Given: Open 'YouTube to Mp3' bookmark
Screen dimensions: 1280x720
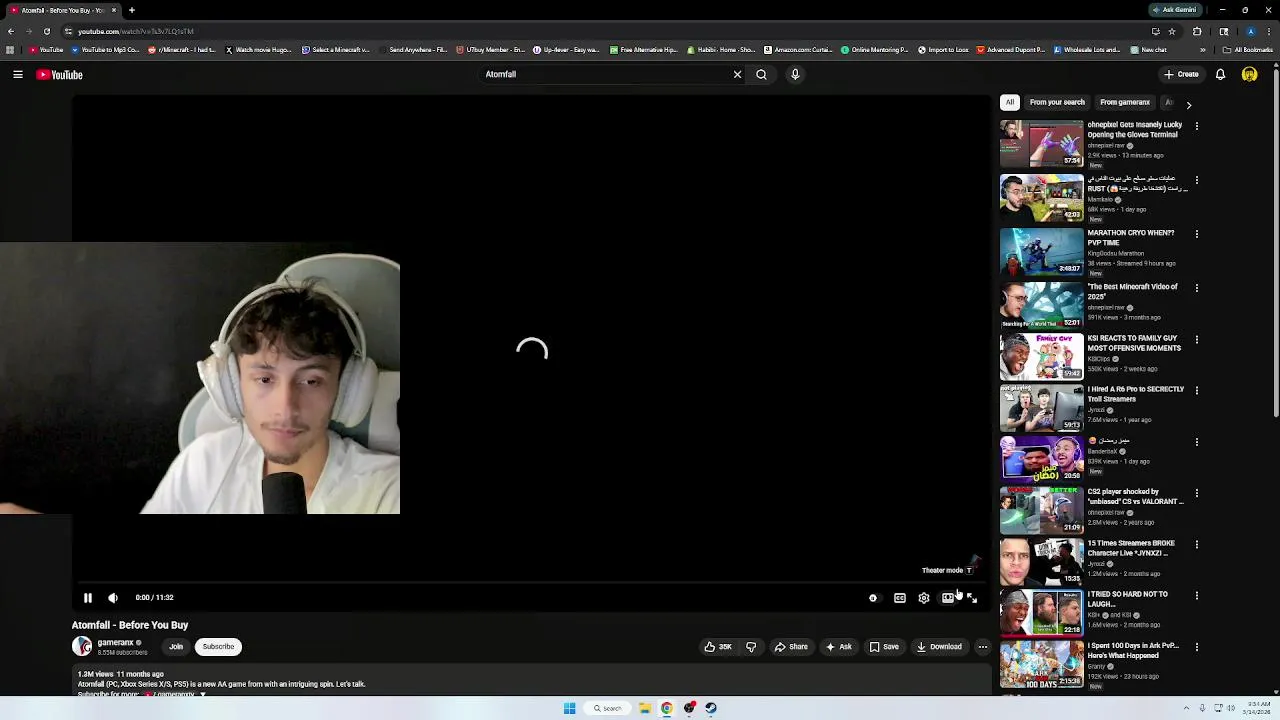Looking at the screenshot, I should [105, 50].
